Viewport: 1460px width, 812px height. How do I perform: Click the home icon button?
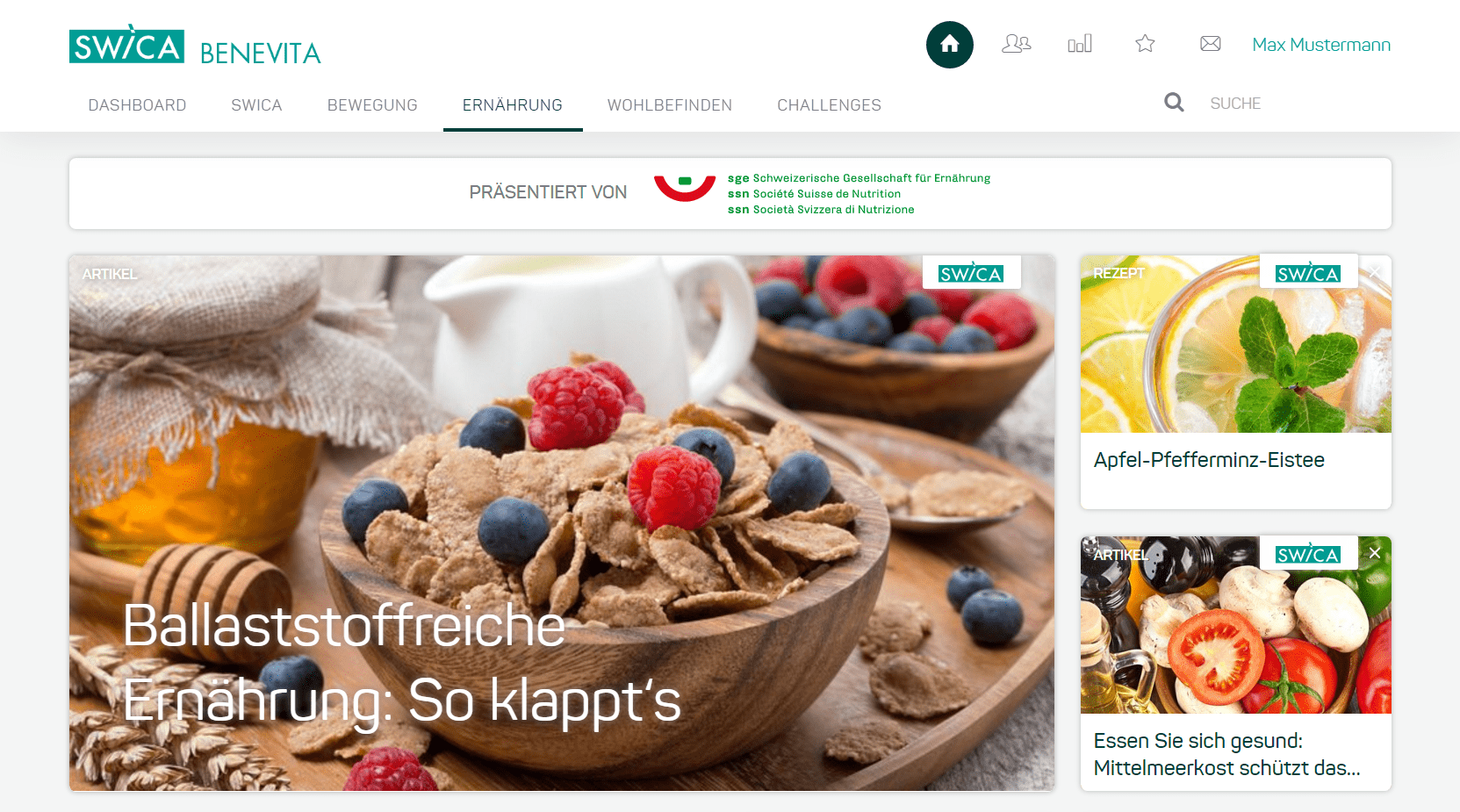(x=949, y=45)
